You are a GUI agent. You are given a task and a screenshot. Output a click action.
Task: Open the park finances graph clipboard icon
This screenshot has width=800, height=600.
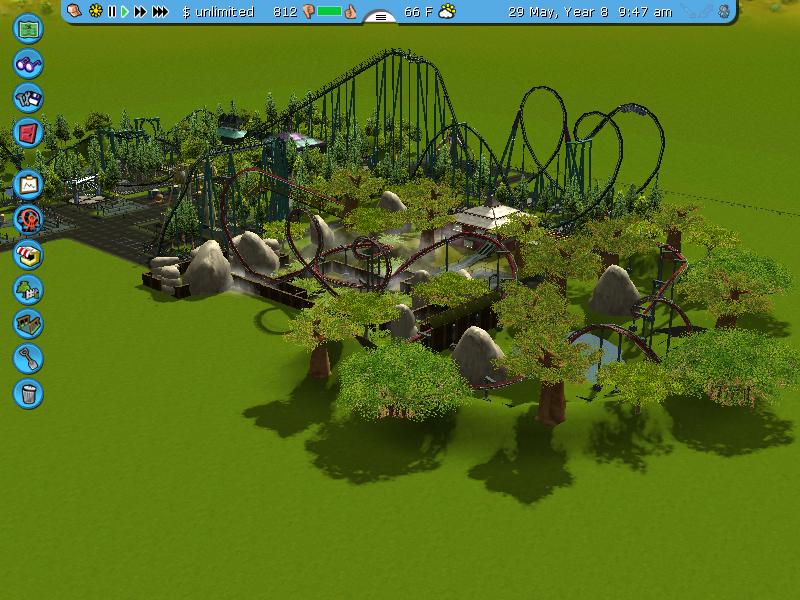tap(28, 185)
